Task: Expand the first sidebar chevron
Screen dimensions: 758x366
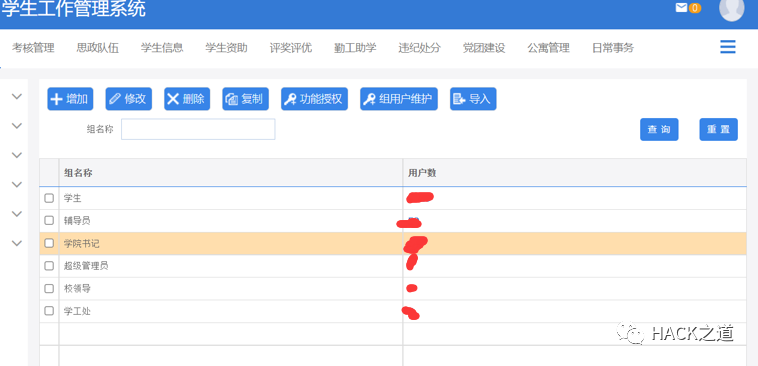Action: coord(17,97)
